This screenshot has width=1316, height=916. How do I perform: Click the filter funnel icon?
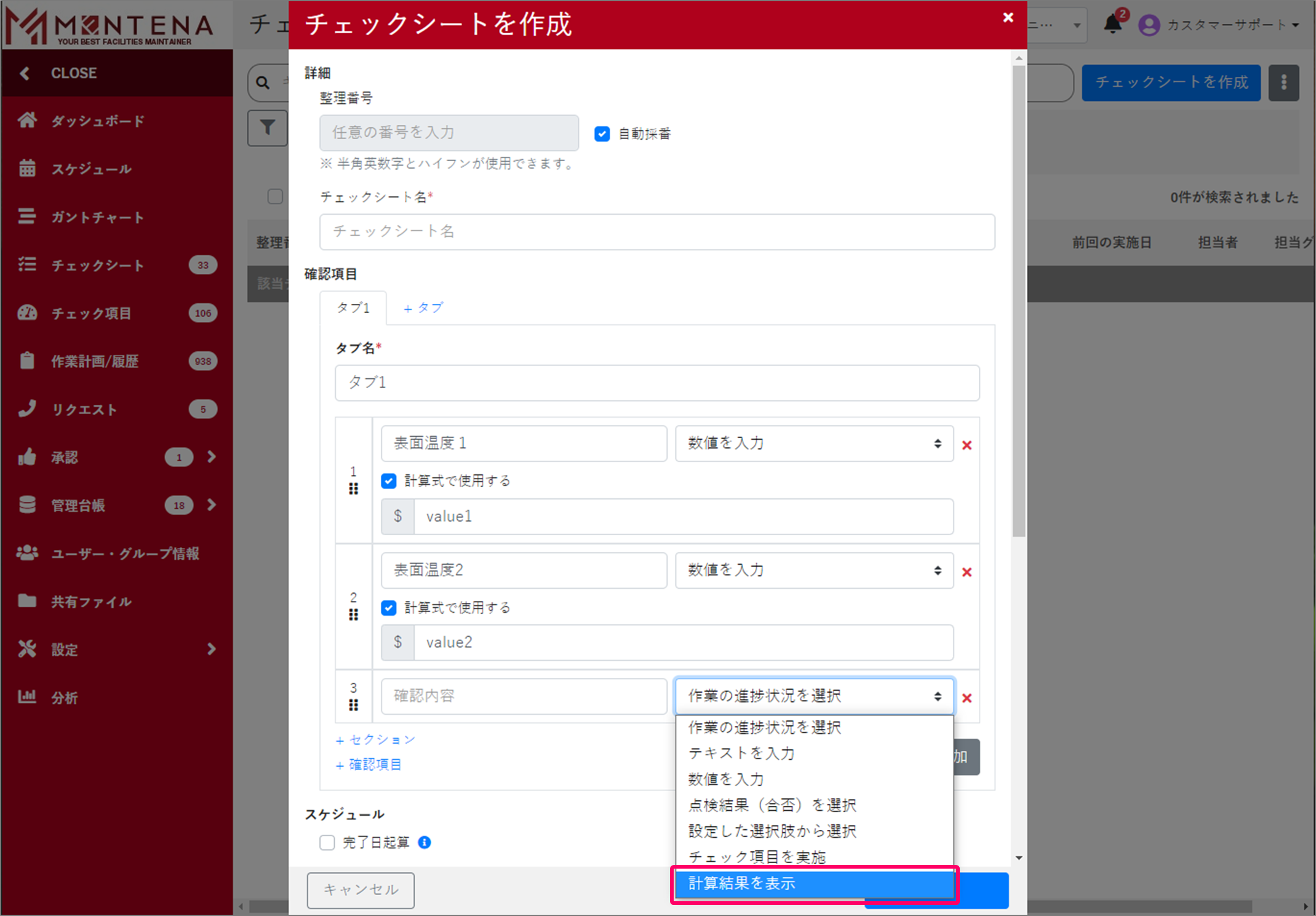point(267,128)
